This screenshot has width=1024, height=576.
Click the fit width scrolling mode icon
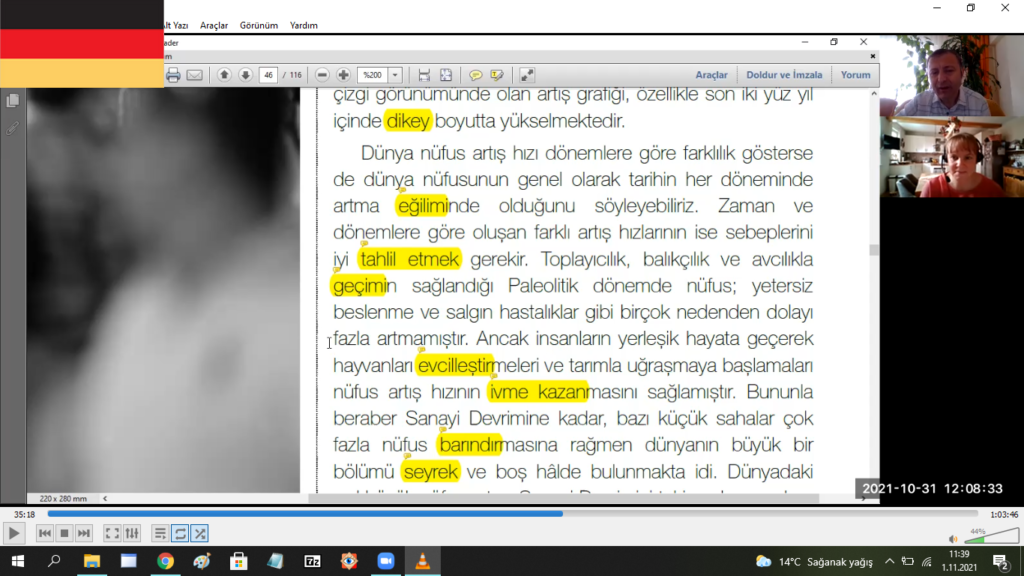[x=424, y=75]
